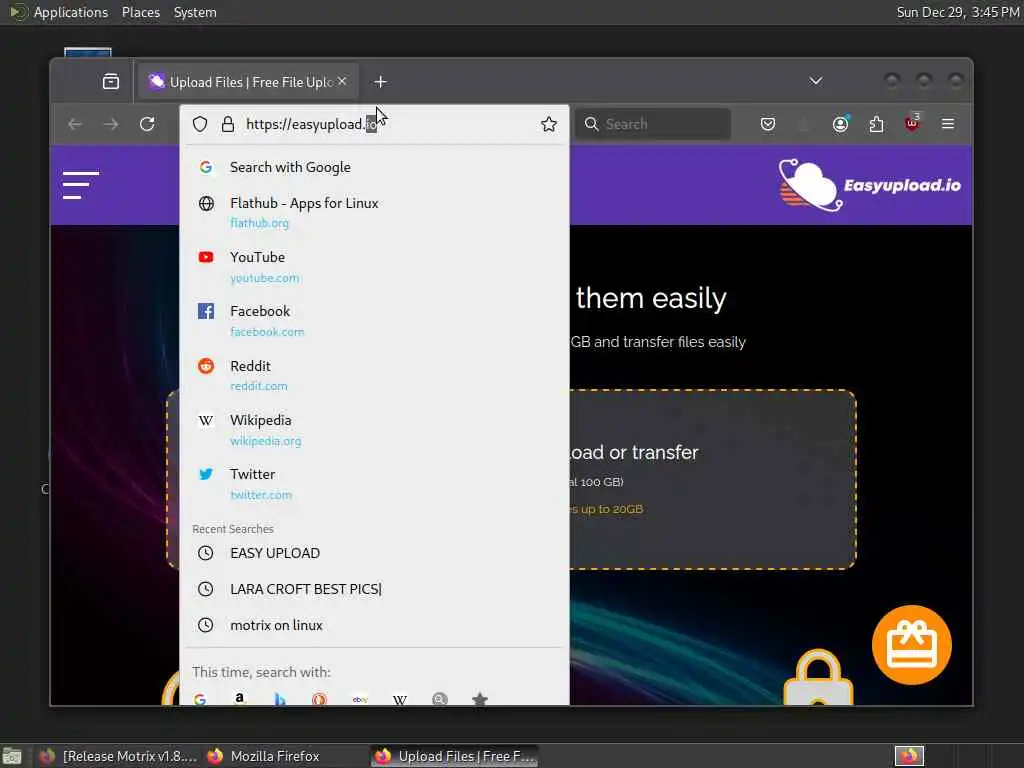This screenshot has width=1024, height=768.
Task: Click the workspace switcher Firefox thumbnail
Action: pyautogui.click(x=909, y=756)
